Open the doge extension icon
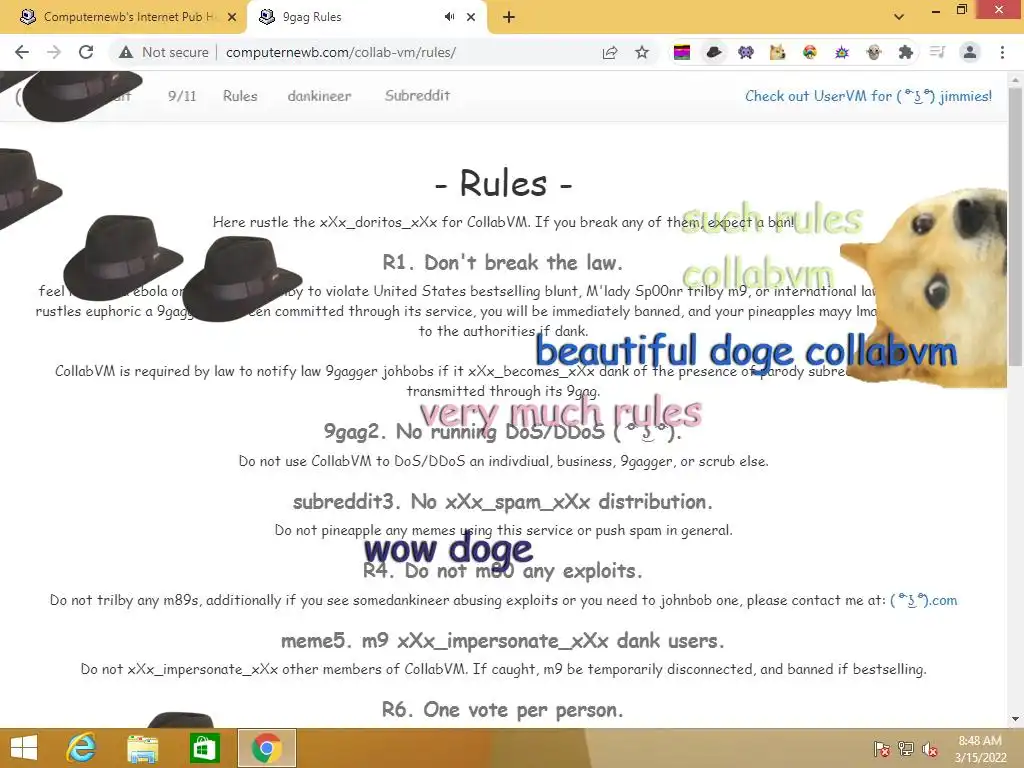The image size is (1024, 768). pos(777,52)
